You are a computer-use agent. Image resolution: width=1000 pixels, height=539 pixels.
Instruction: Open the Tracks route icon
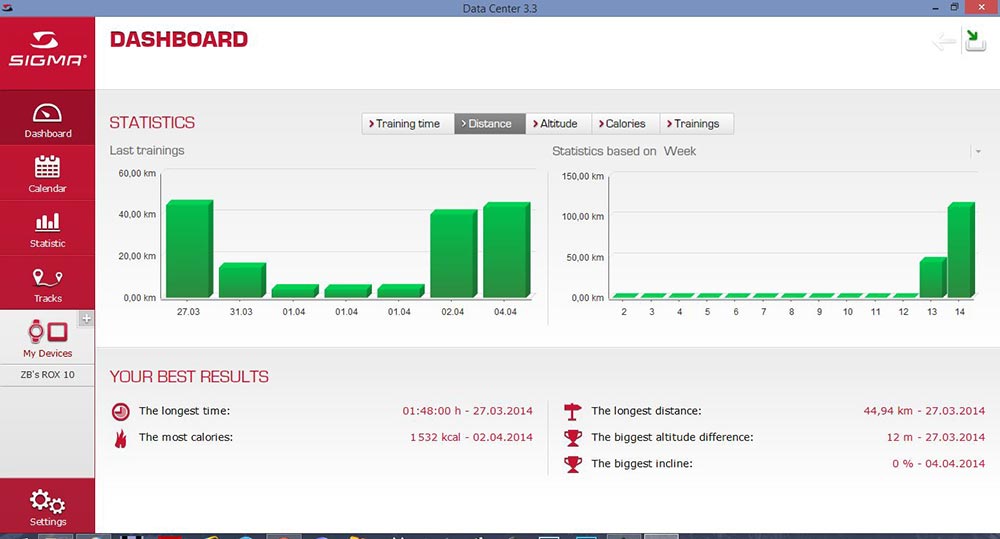tap(47, 277)
